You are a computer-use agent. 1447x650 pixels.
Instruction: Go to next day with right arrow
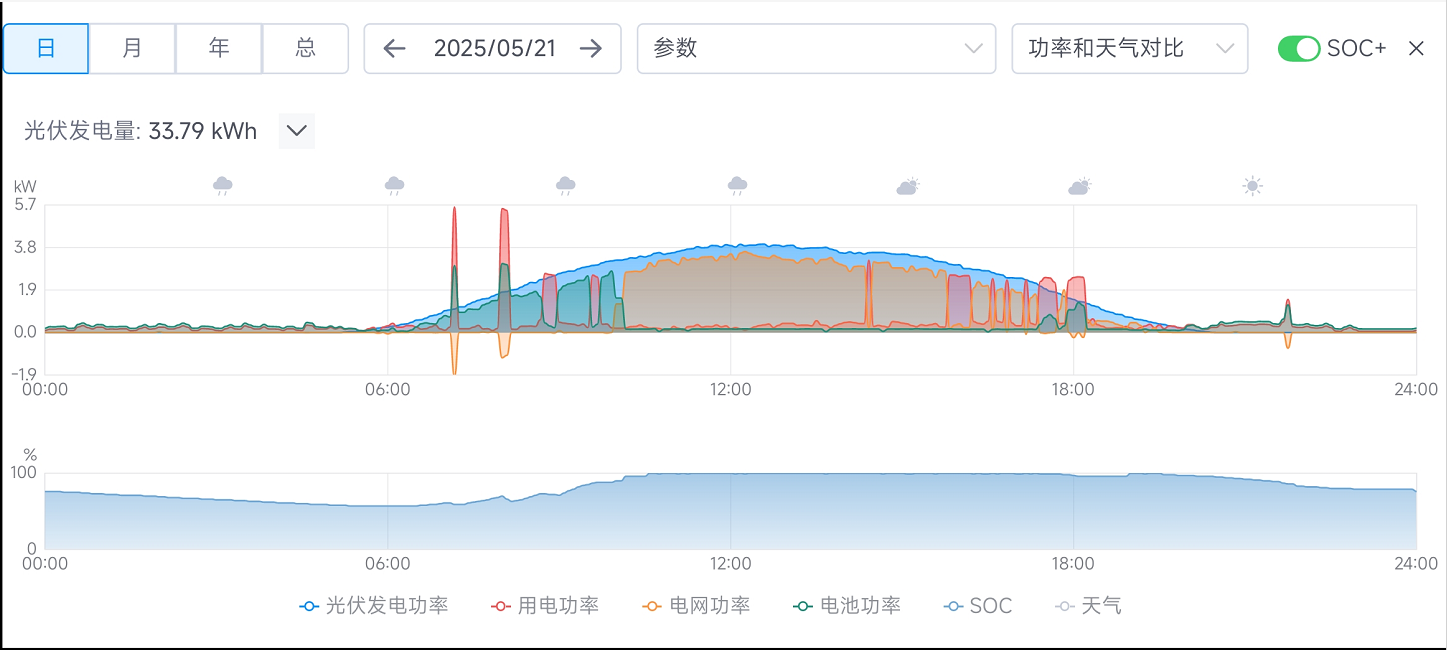[x=591, y=48]
